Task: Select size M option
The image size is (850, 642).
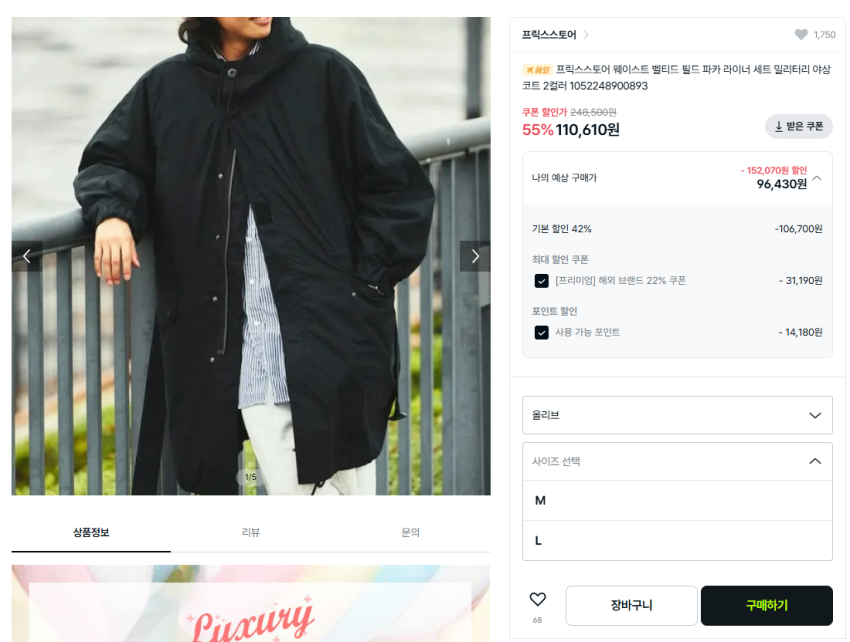Action: coord(677,500)
